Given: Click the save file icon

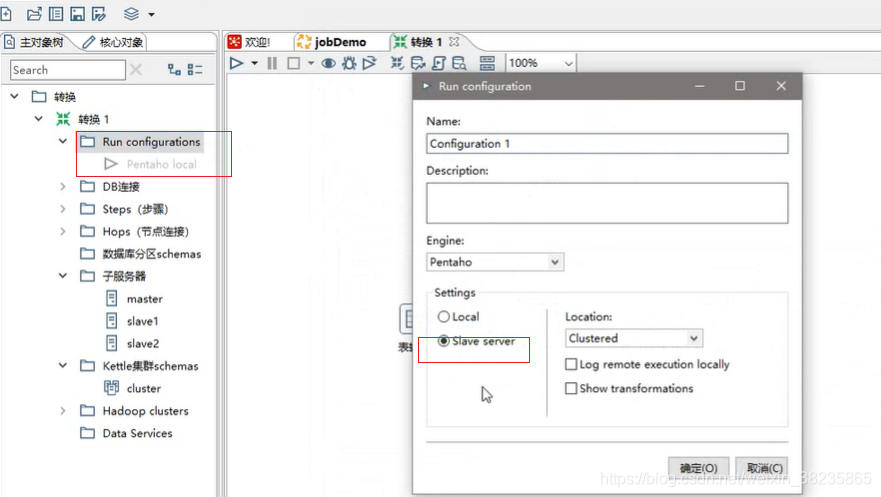Looking at the screenshot, I should click(78, 13).
